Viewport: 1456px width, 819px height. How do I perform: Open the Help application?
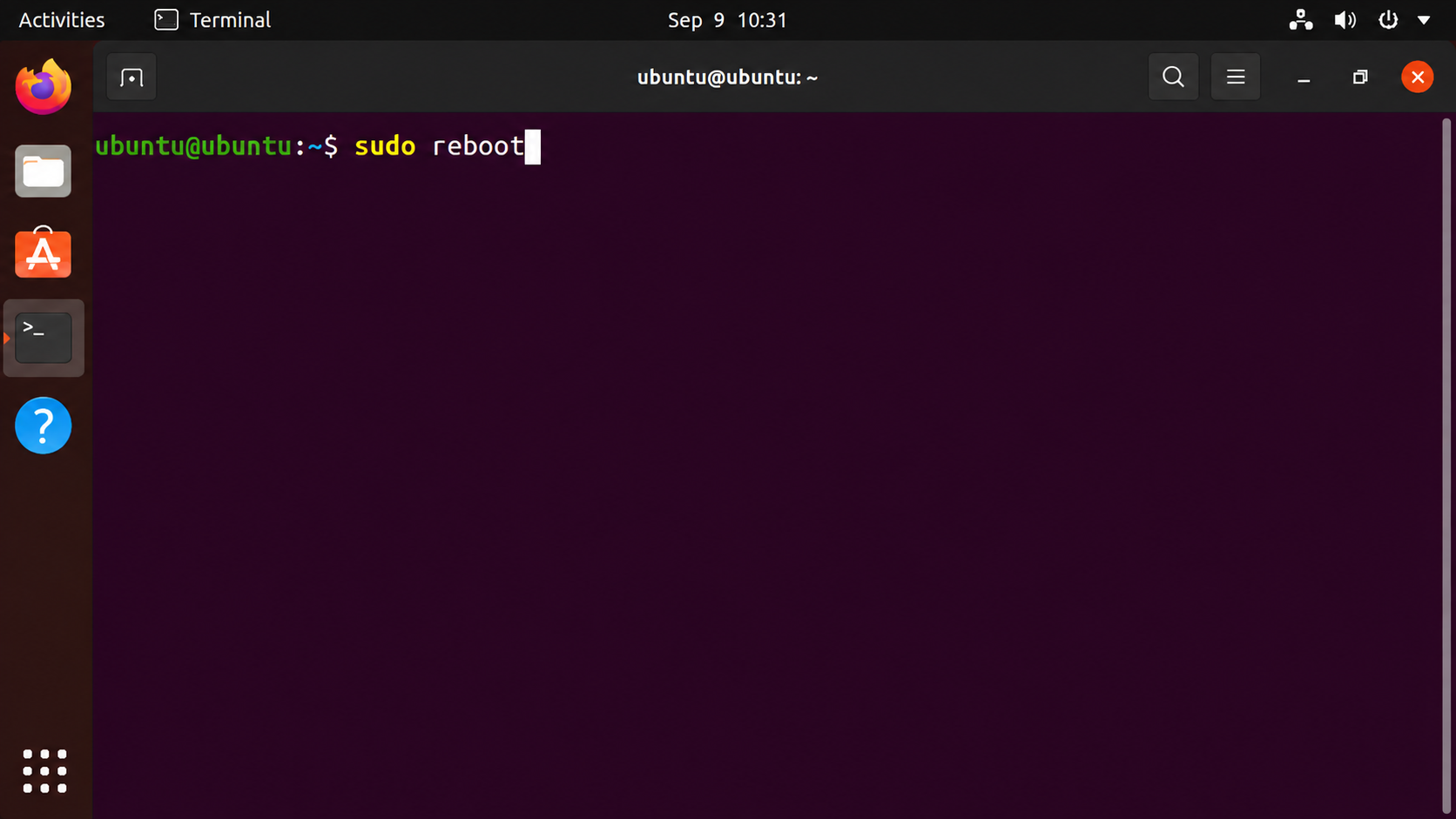pos(44,426)
